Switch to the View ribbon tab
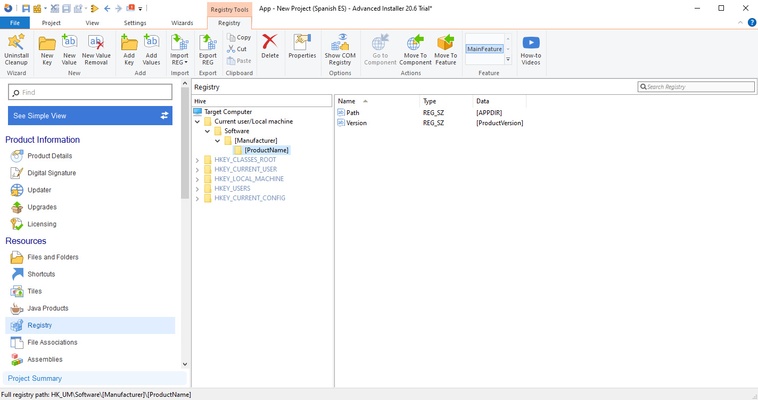 (92, 23)
